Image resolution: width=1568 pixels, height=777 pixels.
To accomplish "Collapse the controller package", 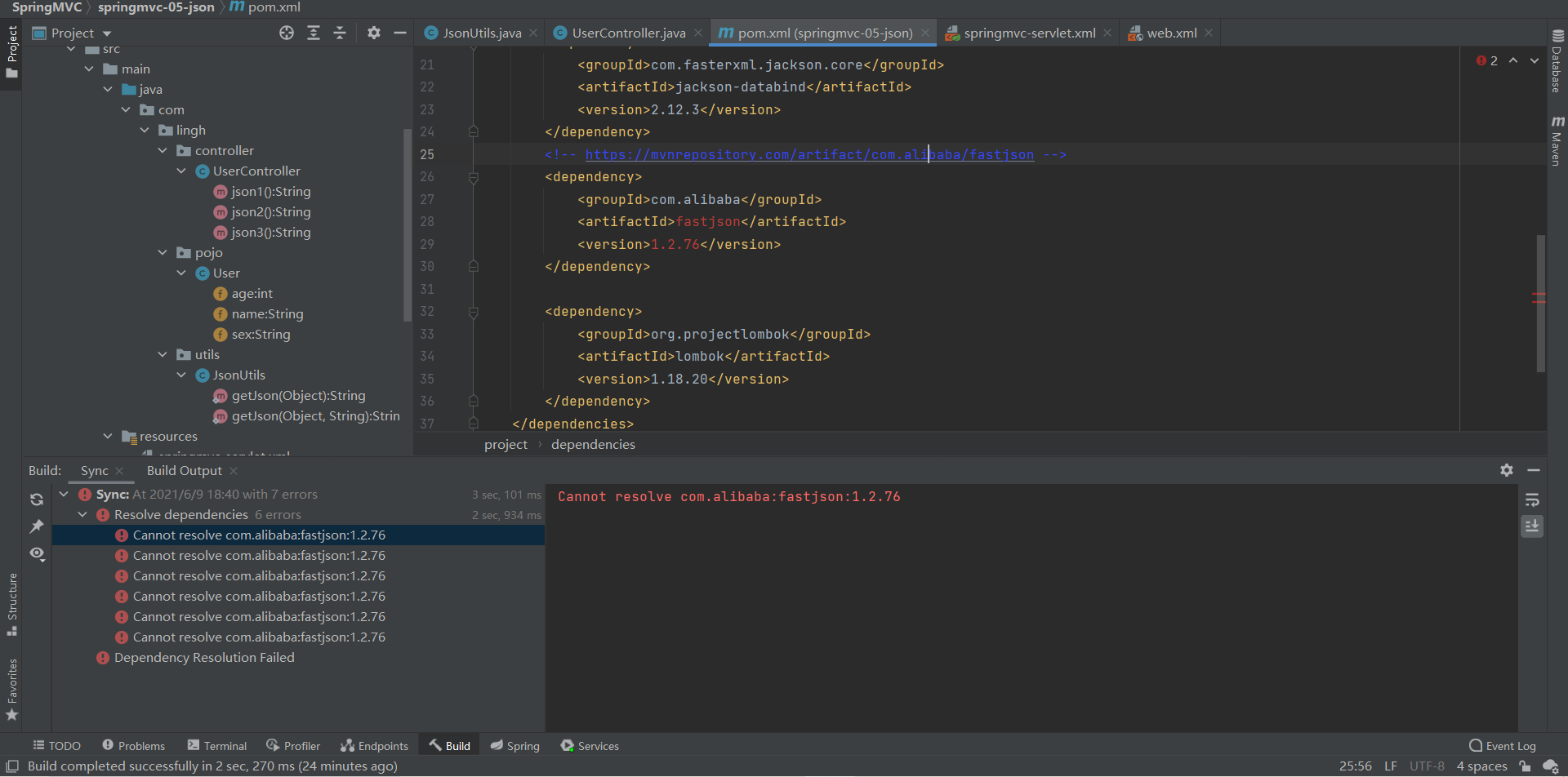I will [x=163, y=151].
